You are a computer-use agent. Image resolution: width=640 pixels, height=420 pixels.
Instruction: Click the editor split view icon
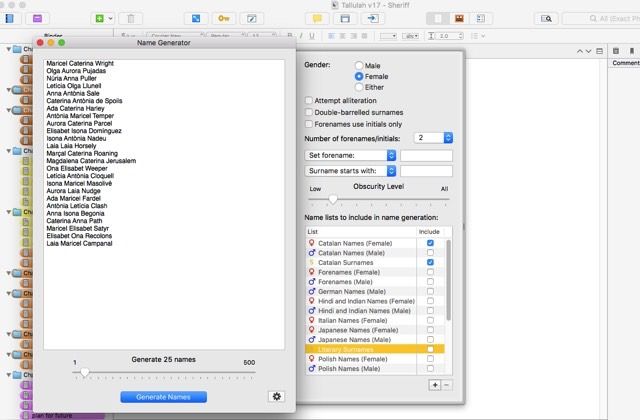point(599,51)
